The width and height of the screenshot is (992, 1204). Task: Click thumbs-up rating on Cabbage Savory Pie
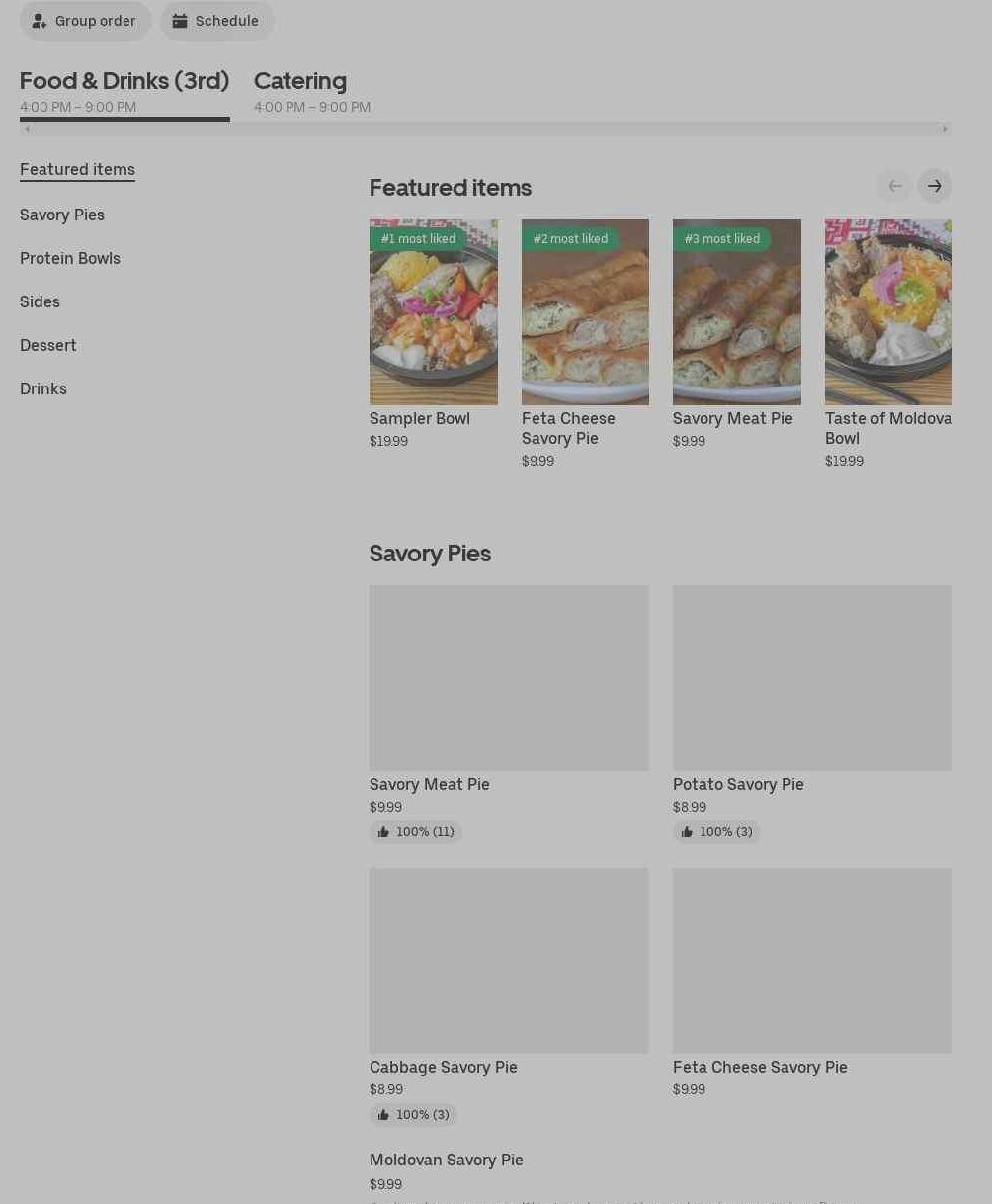pyautogui.click(x=413, y=1115)
